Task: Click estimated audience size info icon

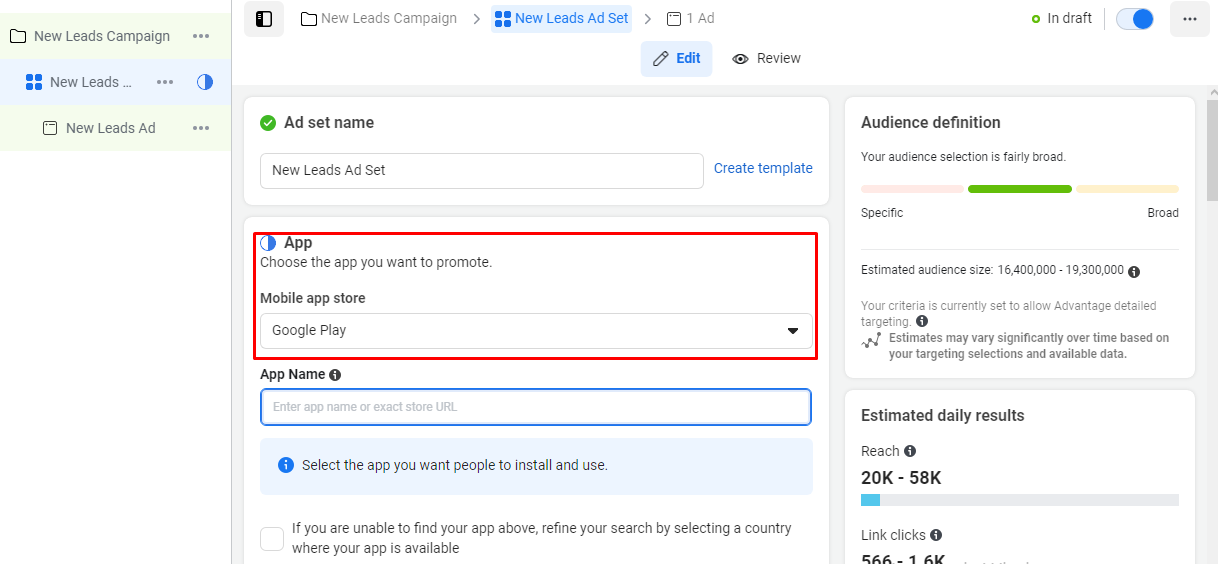Action: [x=1134, y=271]
